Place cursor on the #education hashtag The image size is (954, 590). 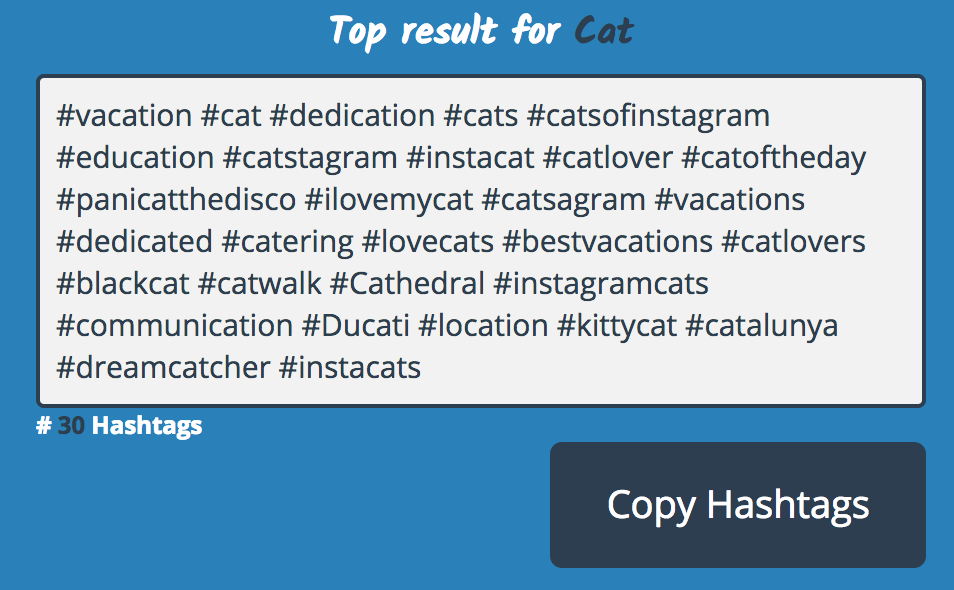pyautogui.click(x=135, y=158)
